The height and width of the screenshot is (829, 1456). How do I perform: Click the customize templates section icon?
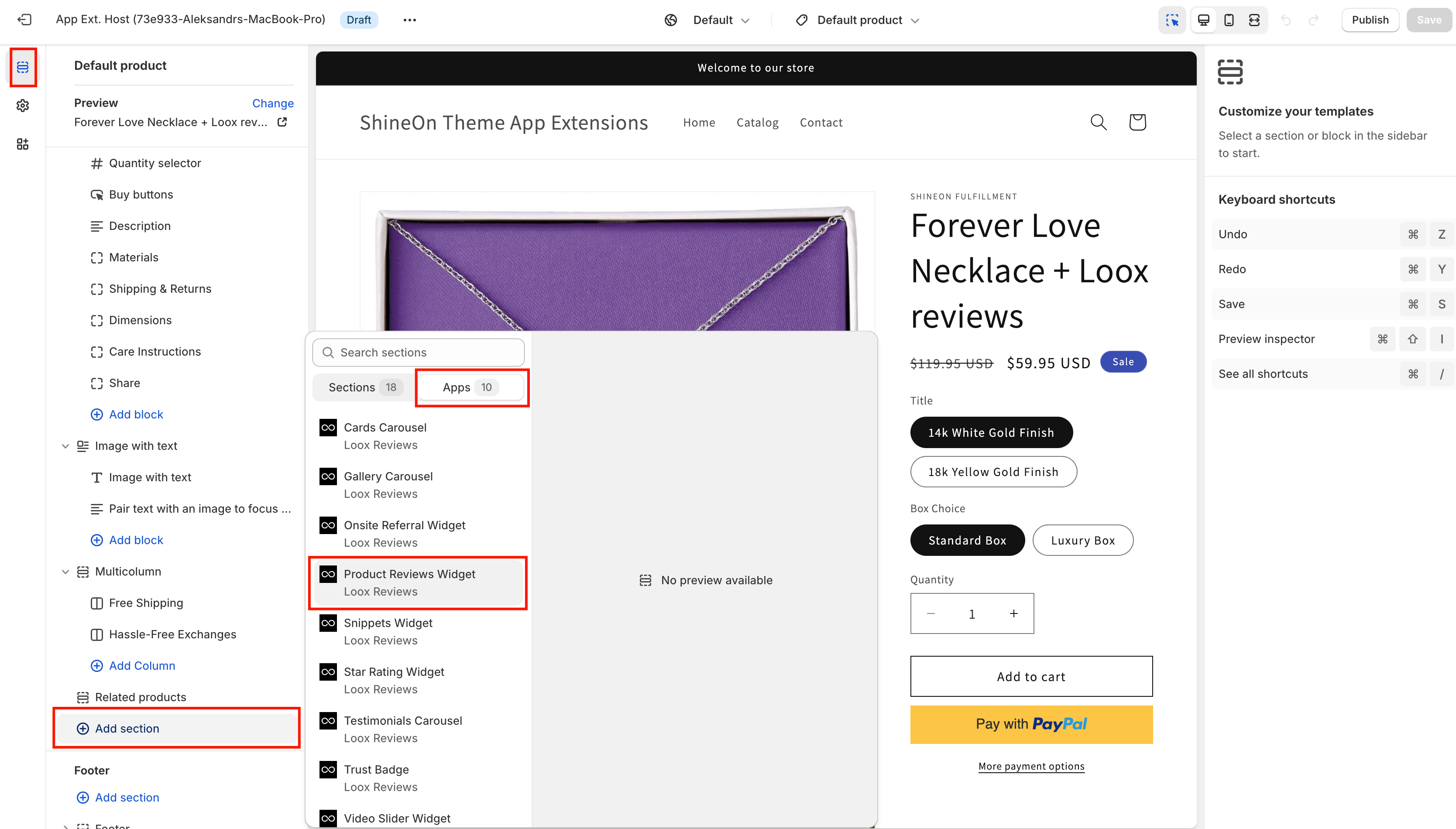pos(1230,72)
